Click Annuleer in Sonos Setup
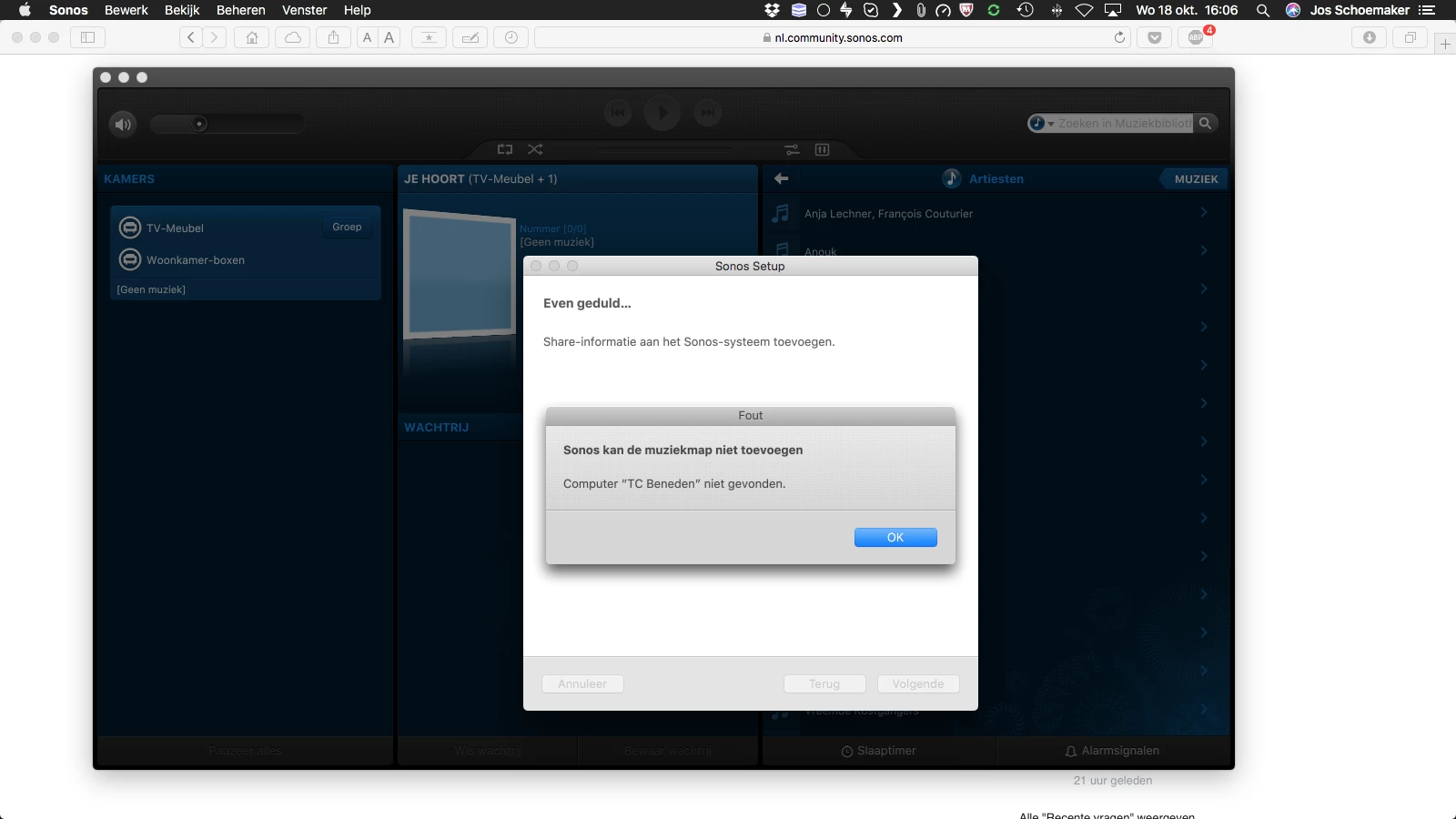1456x819 pixels. click(x=582, y=684)
